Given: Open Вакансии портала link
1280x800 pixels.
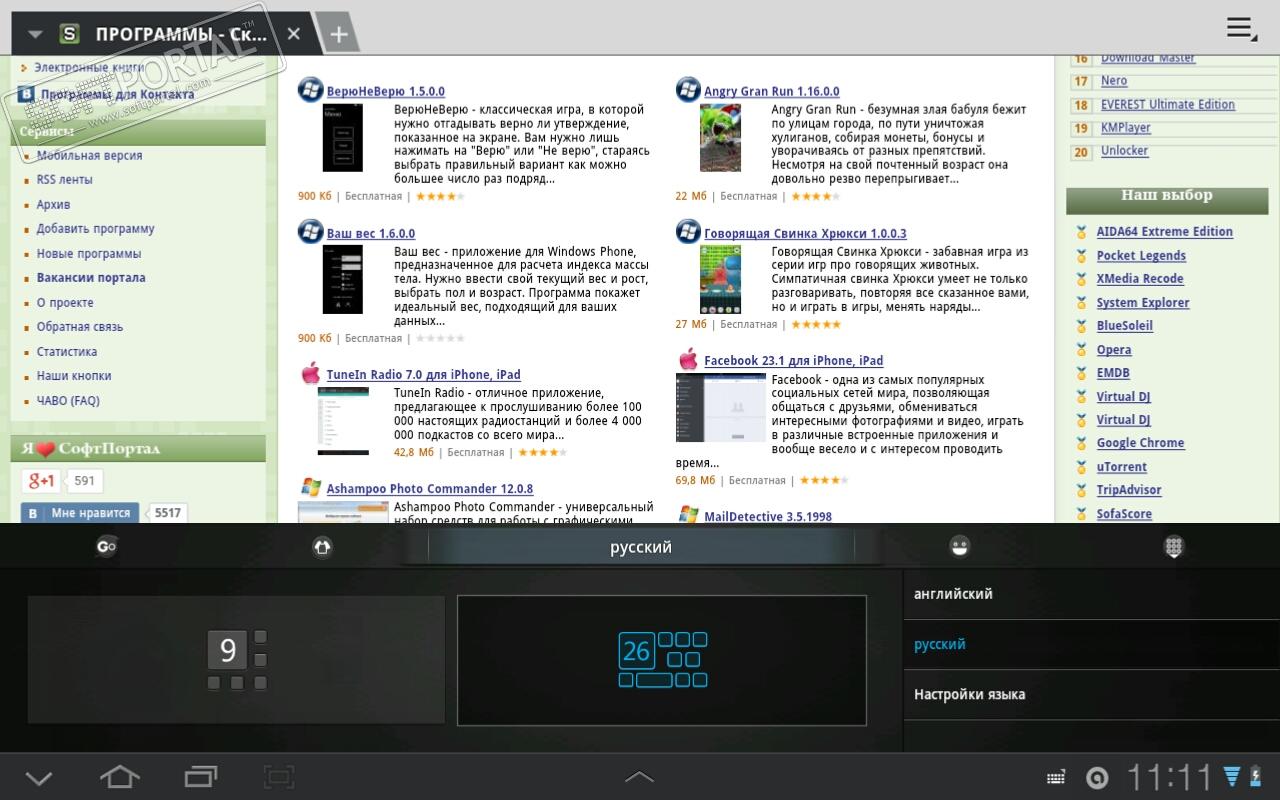Looking at the screenshot, I should 91,278.
